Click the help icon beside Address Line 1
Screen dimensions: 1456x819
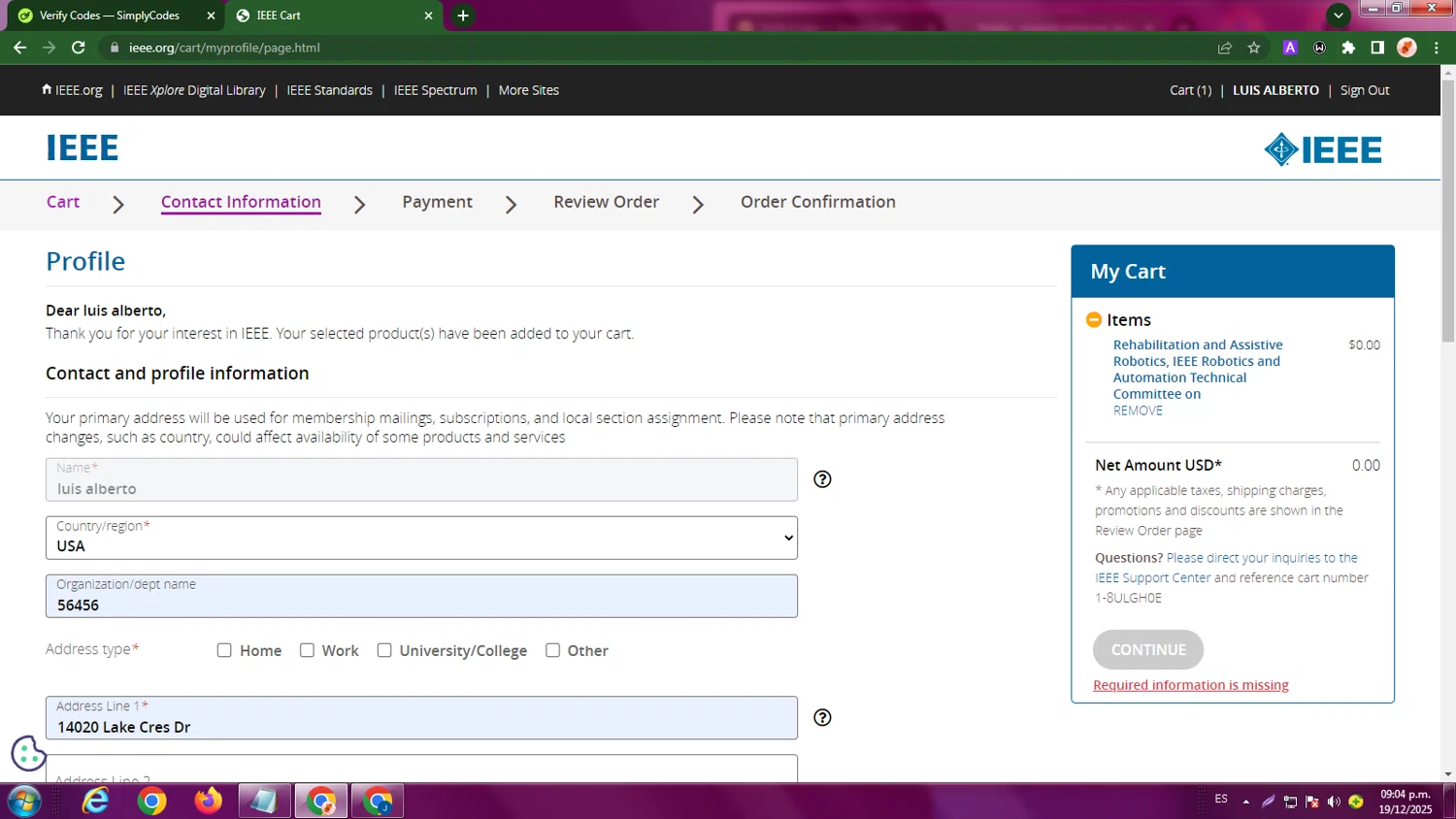(x=822, y=717)
